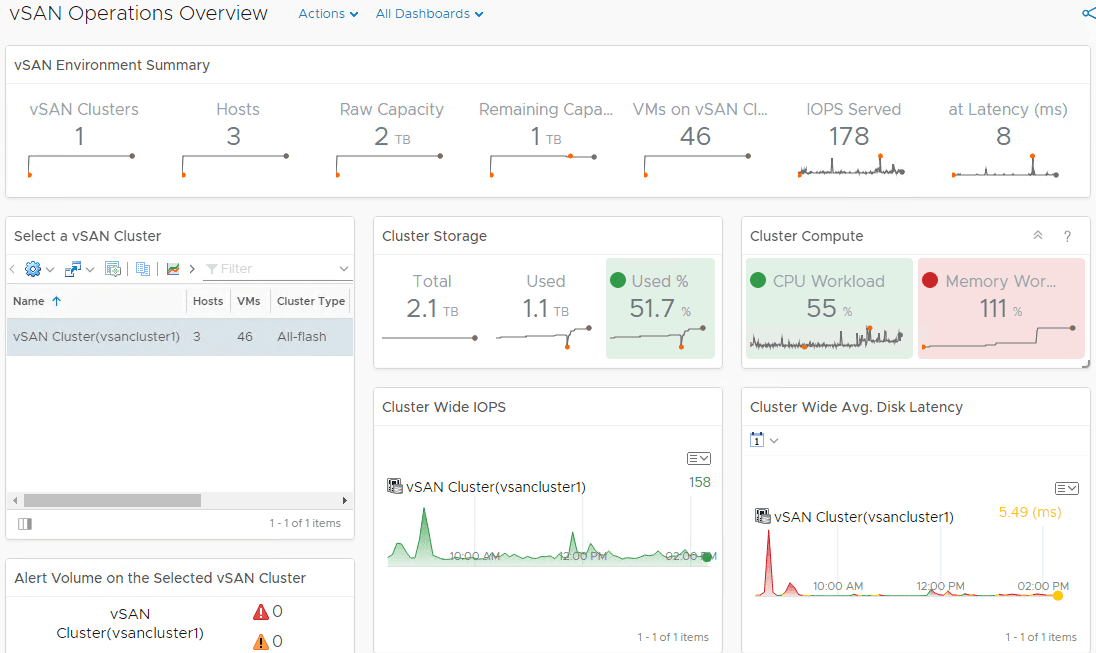This screenshot has width=1096, height=653.
Task: Toggle the legend on Cluster Wide Avg. Disk Latency
Action: point(1066,488)
